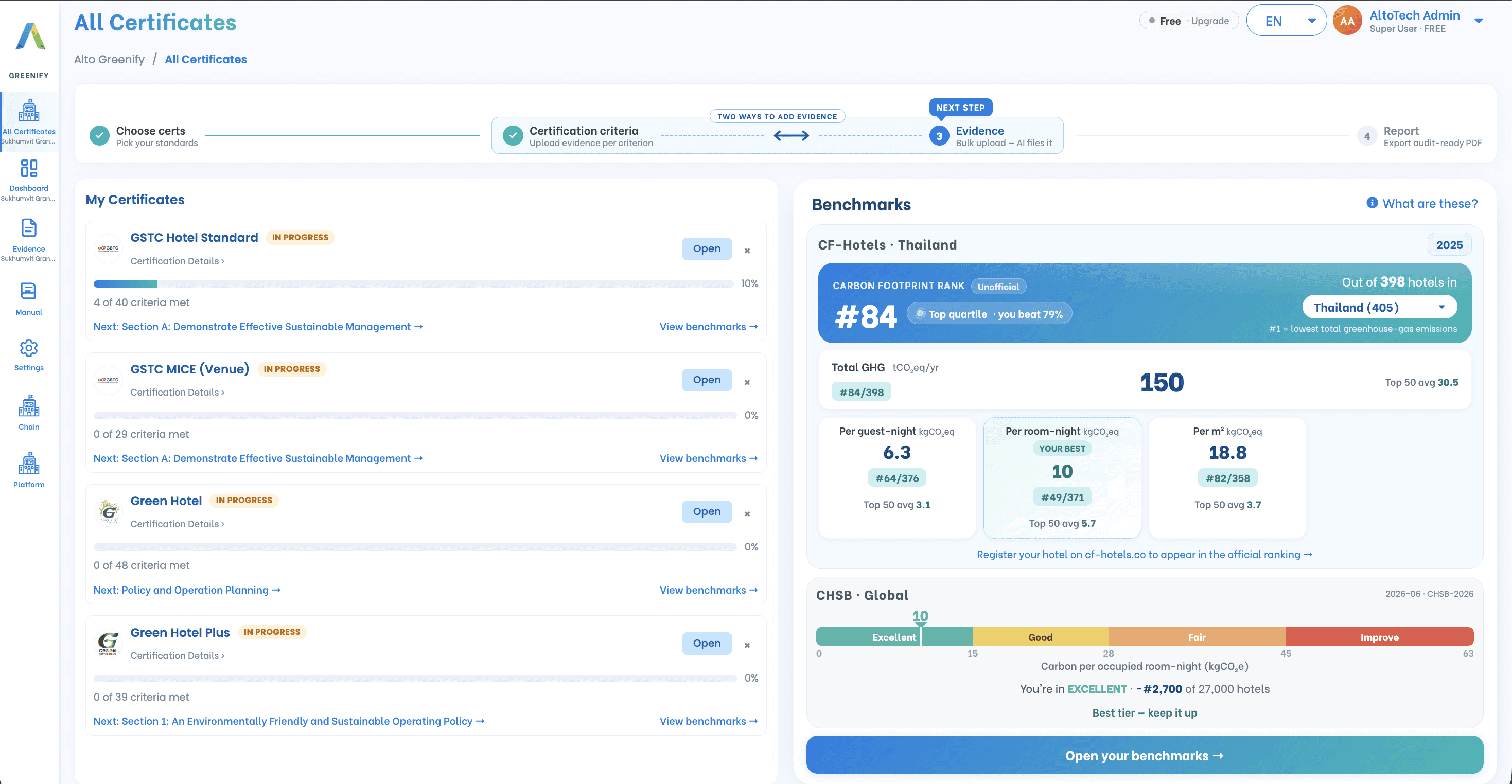The width and height of the screenshot is (1512, 784).
Task: Select the 2025 year badge in Benchmarks
Action: click(1449, 245)
